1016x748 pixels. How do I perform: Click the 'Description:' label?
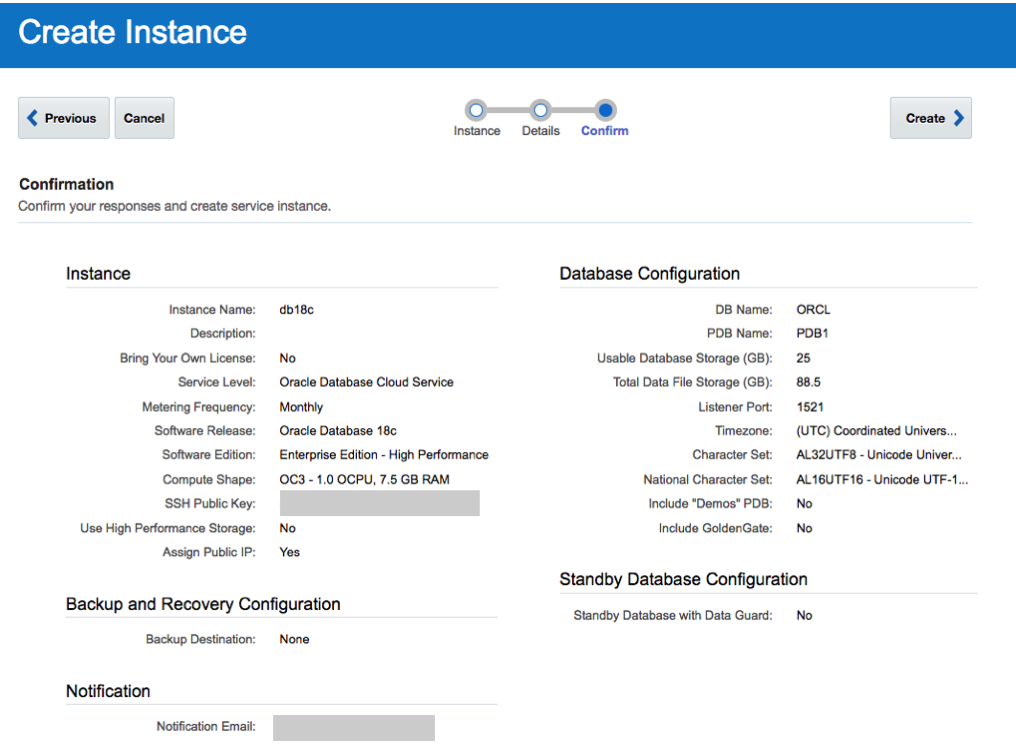[223, 333]
